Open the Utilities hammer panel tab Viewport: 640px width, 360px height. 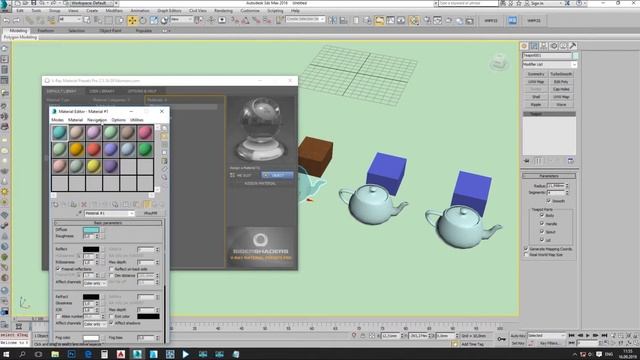point(573,46)
